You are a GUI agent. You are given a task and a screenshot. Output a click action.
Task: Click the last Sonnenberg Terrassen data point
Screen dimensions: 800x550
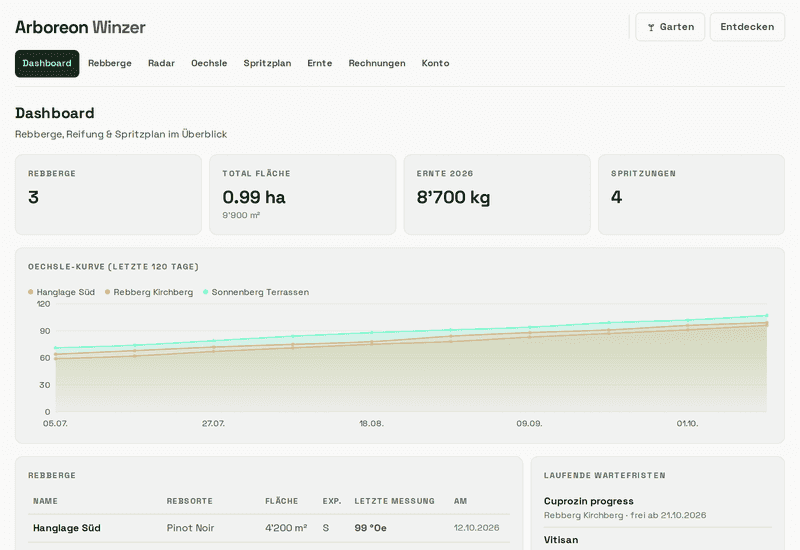pyautogui.click(x=766, y=315)
